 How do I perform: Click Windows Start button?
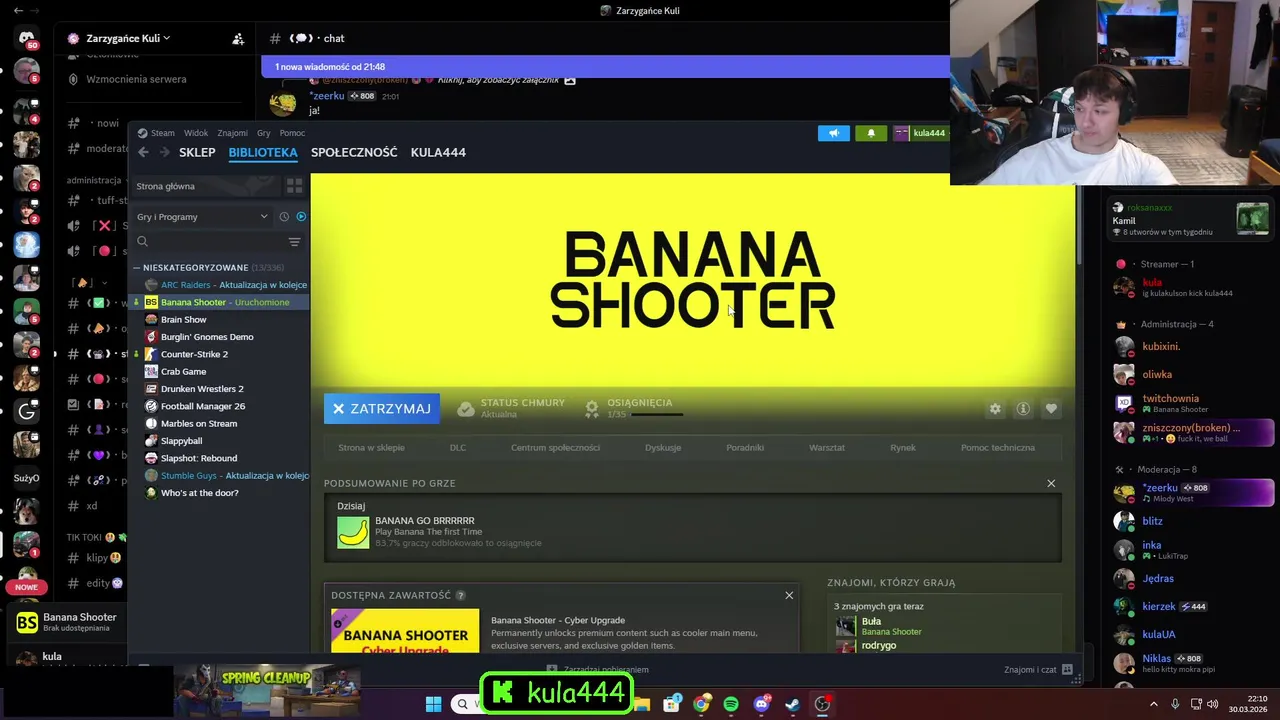click(x=433, y=704)
